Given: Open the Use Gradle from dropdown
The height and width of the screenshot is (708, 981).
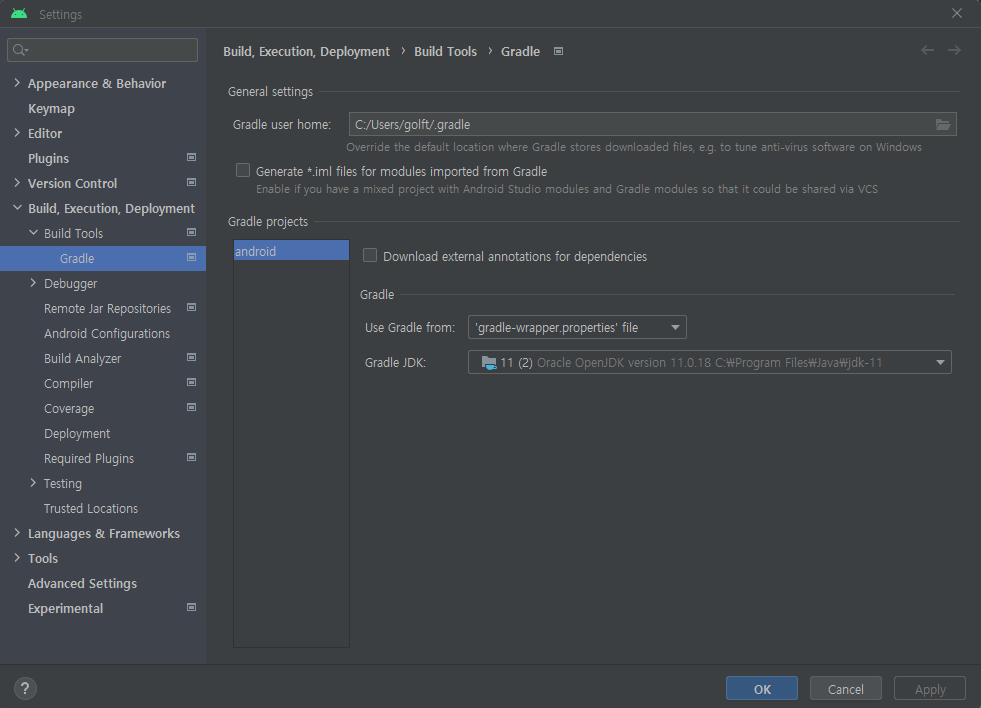Looking at the screenshot, I should (577, 327).
